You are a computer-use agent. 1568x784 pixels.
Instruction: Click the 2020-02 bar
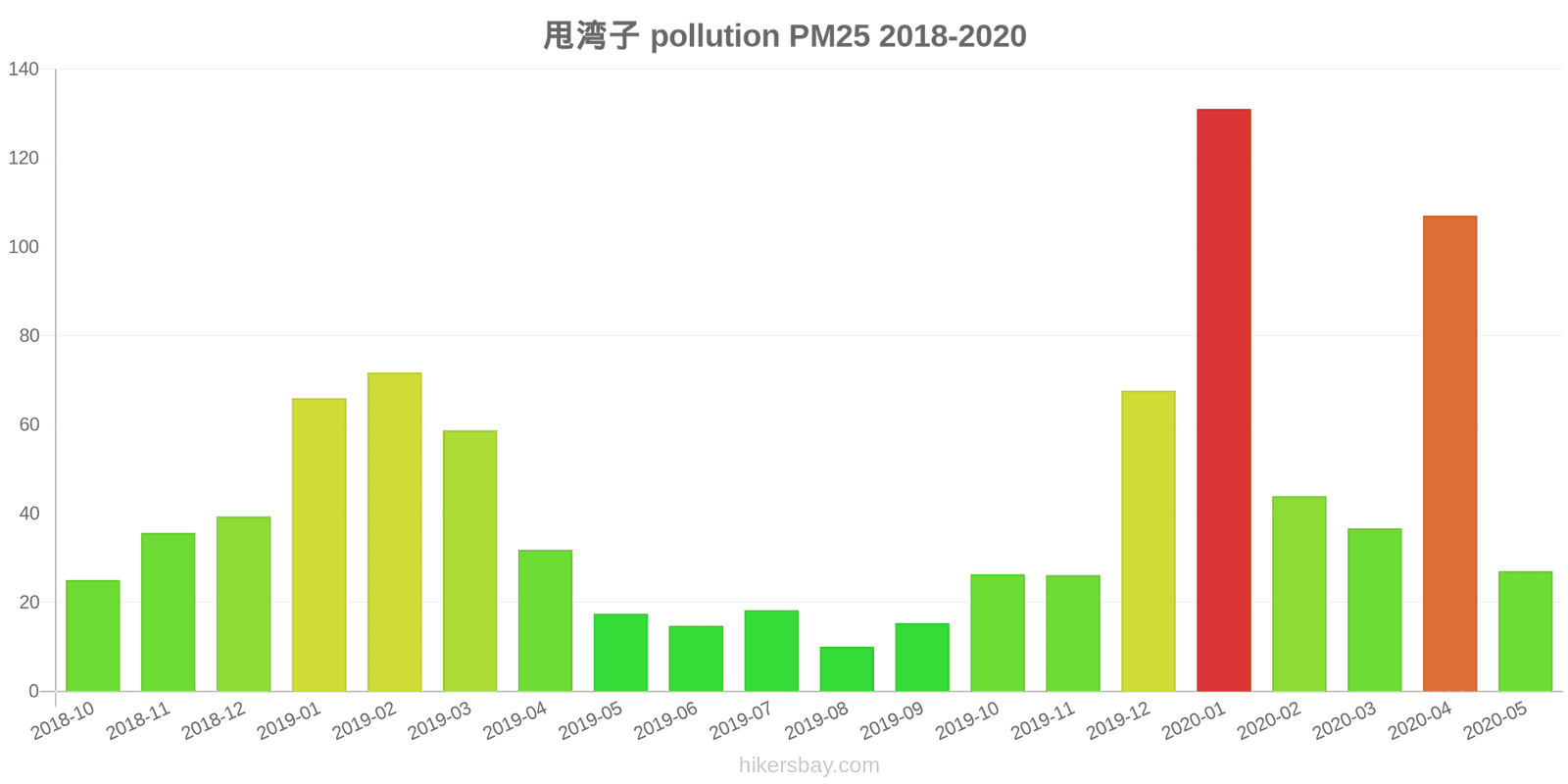coord(1298,594)
